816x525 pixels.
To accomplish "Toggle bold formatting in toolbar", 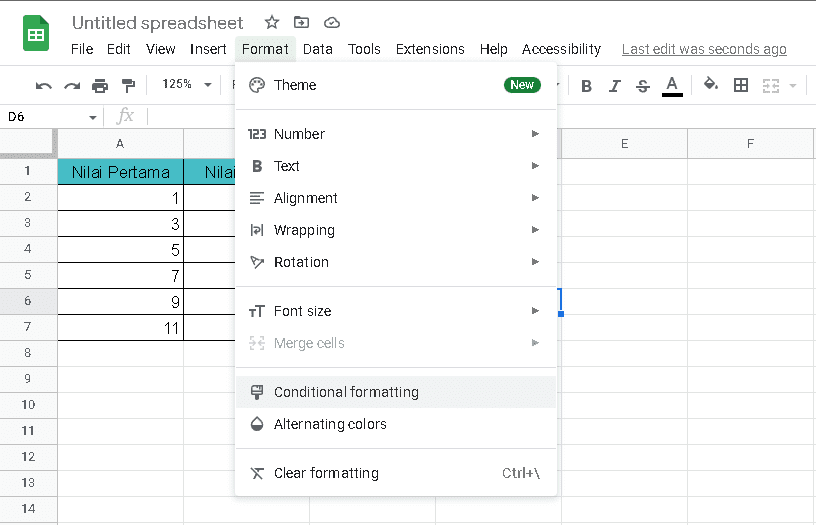I will [x=586, y=86].
